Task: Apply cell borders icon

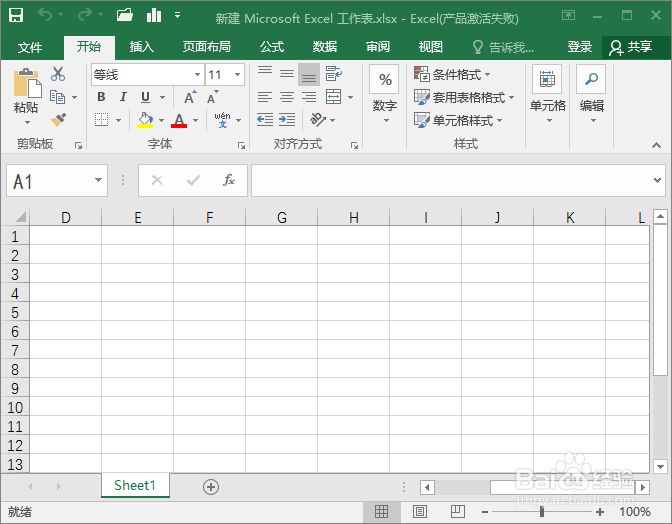Action: 102,120
